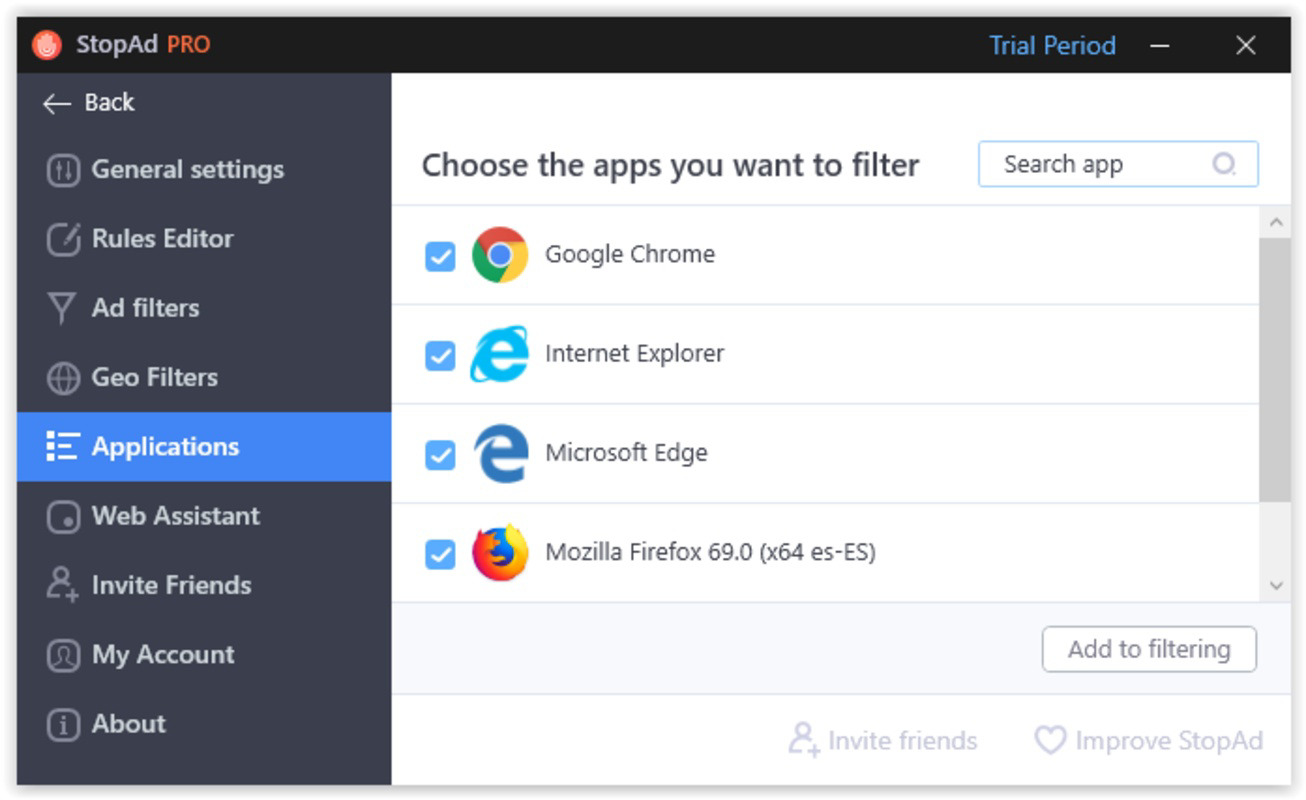Click the Mozilla Firefox app icon
This screenshot has height=800, width=1306.
tap(500, 552)
